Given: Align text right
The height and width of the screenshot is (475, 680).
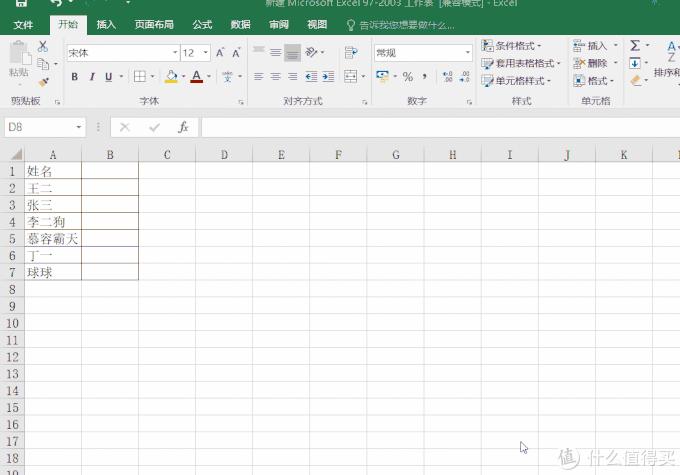Looking at the screenshot, I should coord(293,77).
